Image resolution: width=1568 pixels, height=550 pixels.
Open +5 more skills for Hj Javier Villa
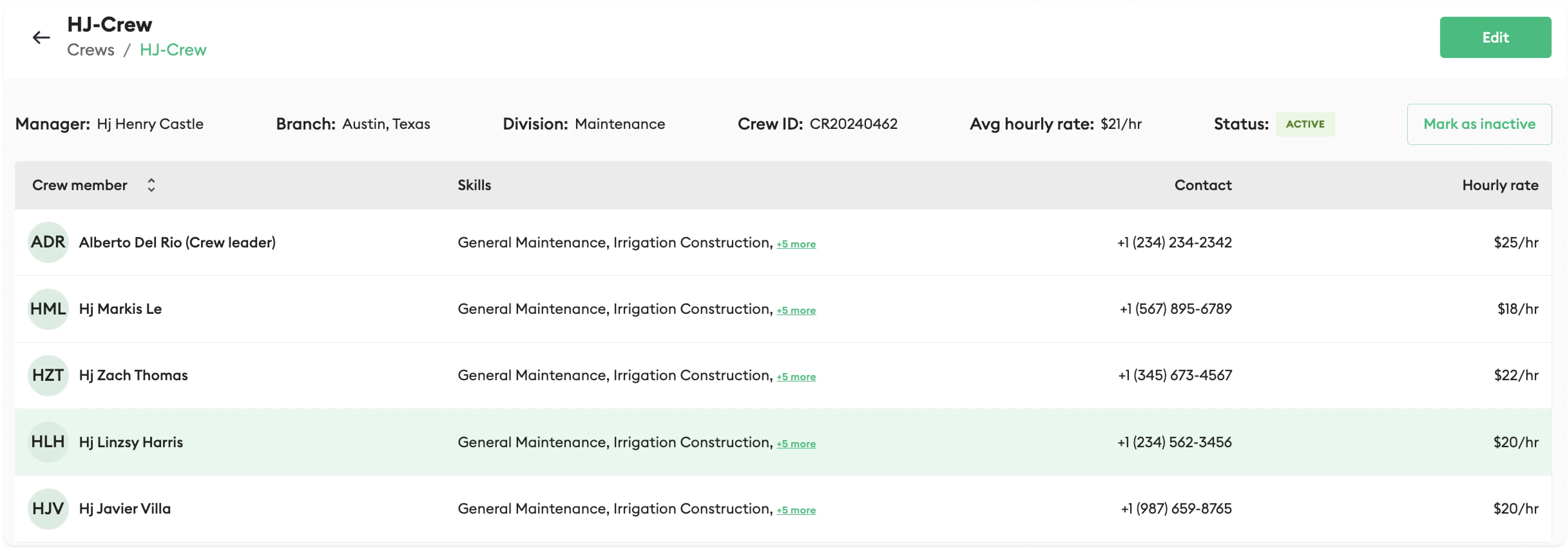(795, 510)
